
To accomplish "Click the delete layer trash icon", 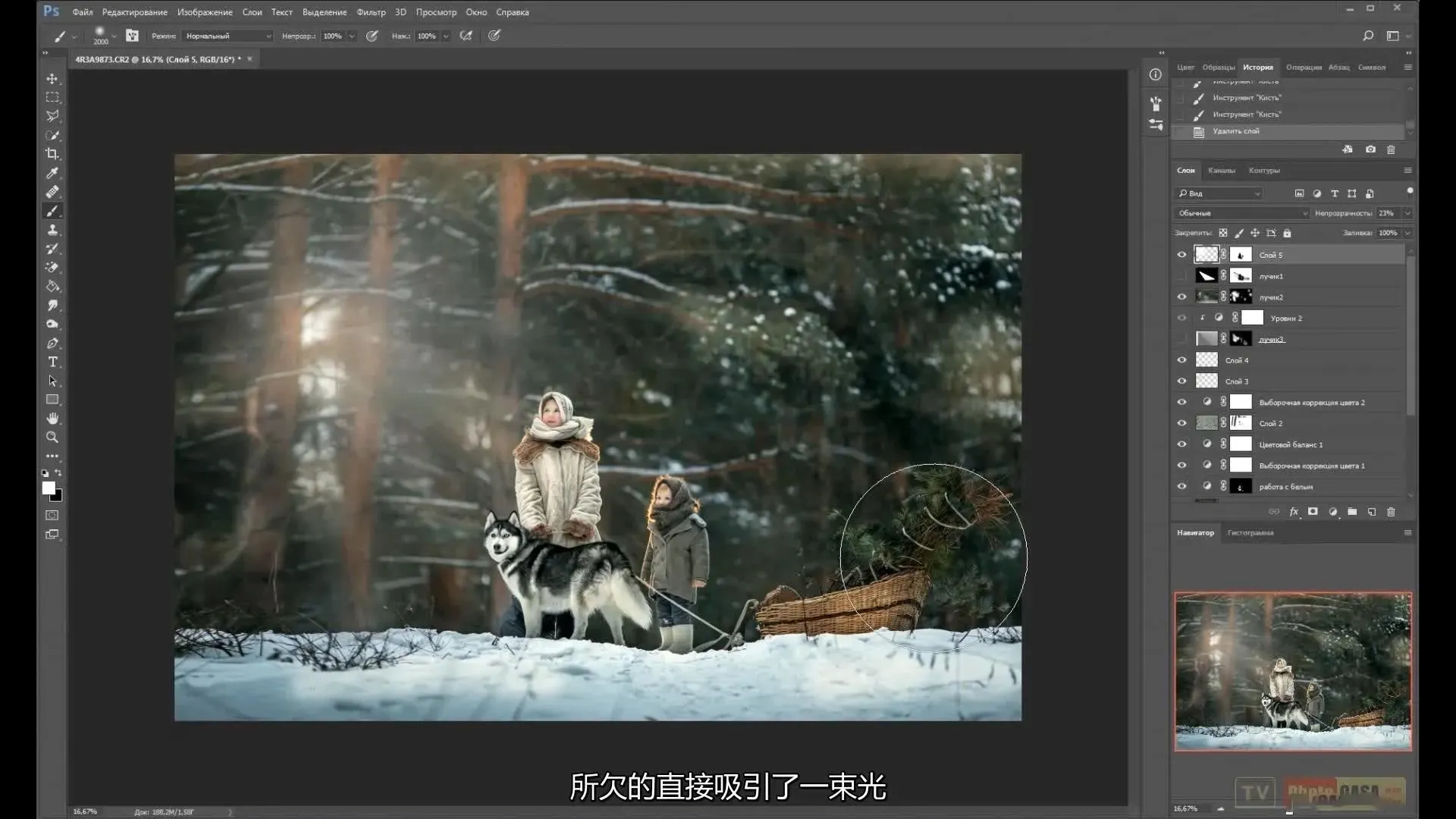I will pos(1391,512).
